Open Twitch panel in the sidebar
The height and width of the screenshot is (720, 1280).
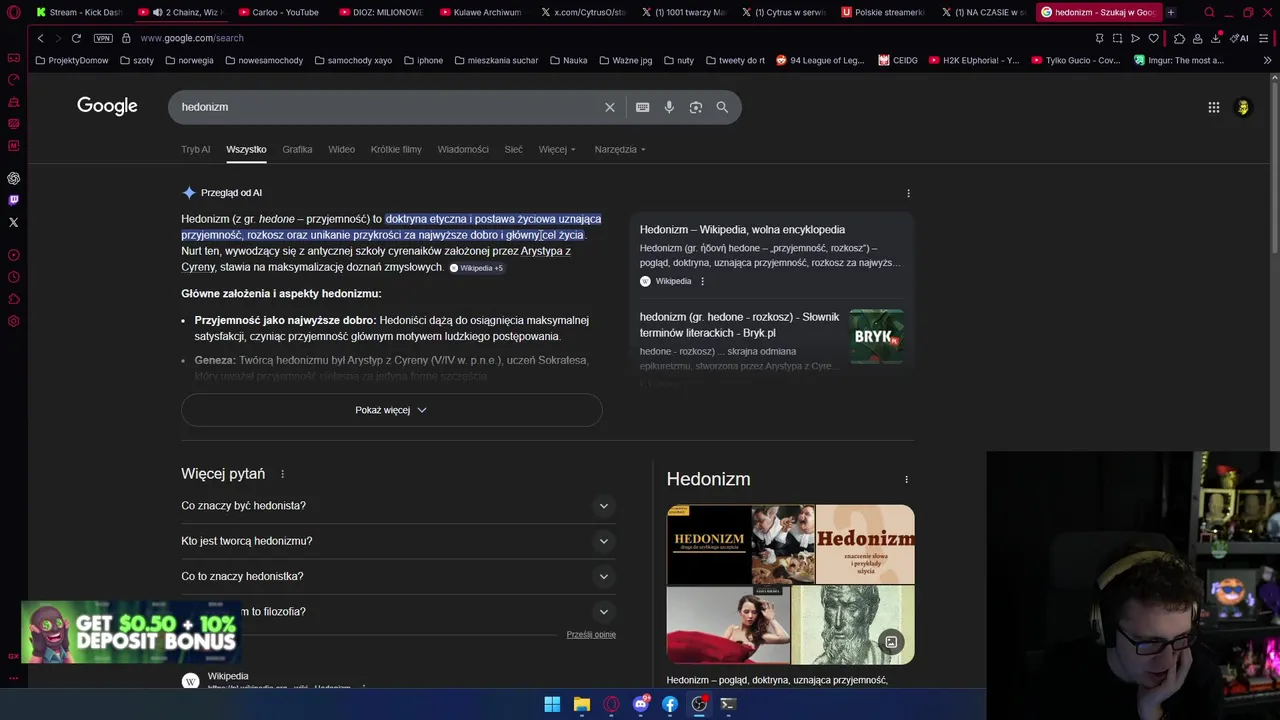(x=14, y=200)
